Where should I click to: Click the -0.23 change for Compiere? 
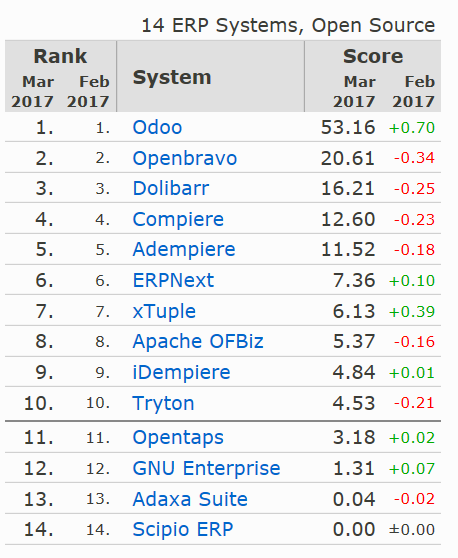(x=414, y=220)
